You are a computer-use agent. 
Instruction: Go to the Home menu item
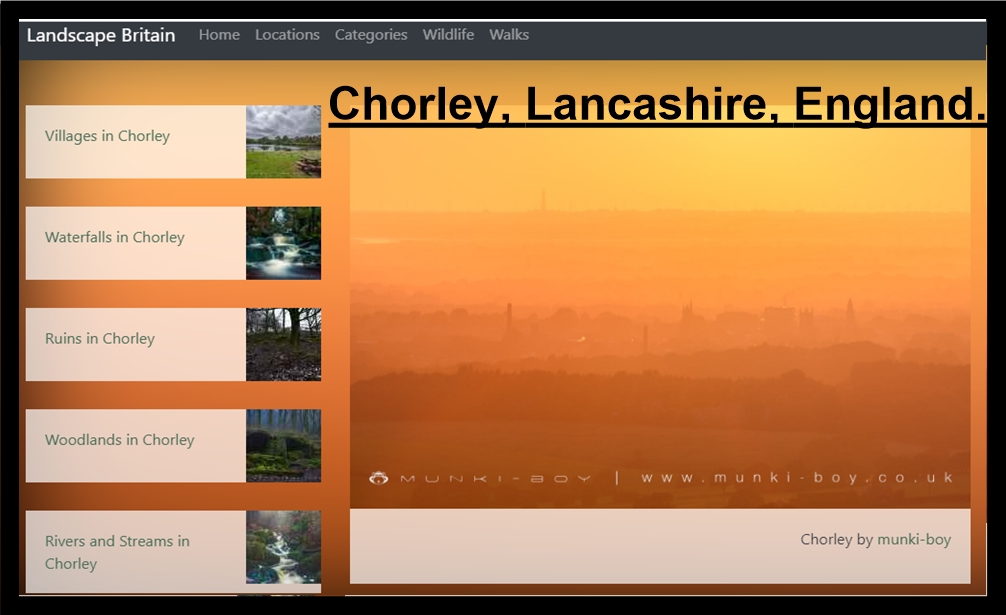(x=219, y=35)
